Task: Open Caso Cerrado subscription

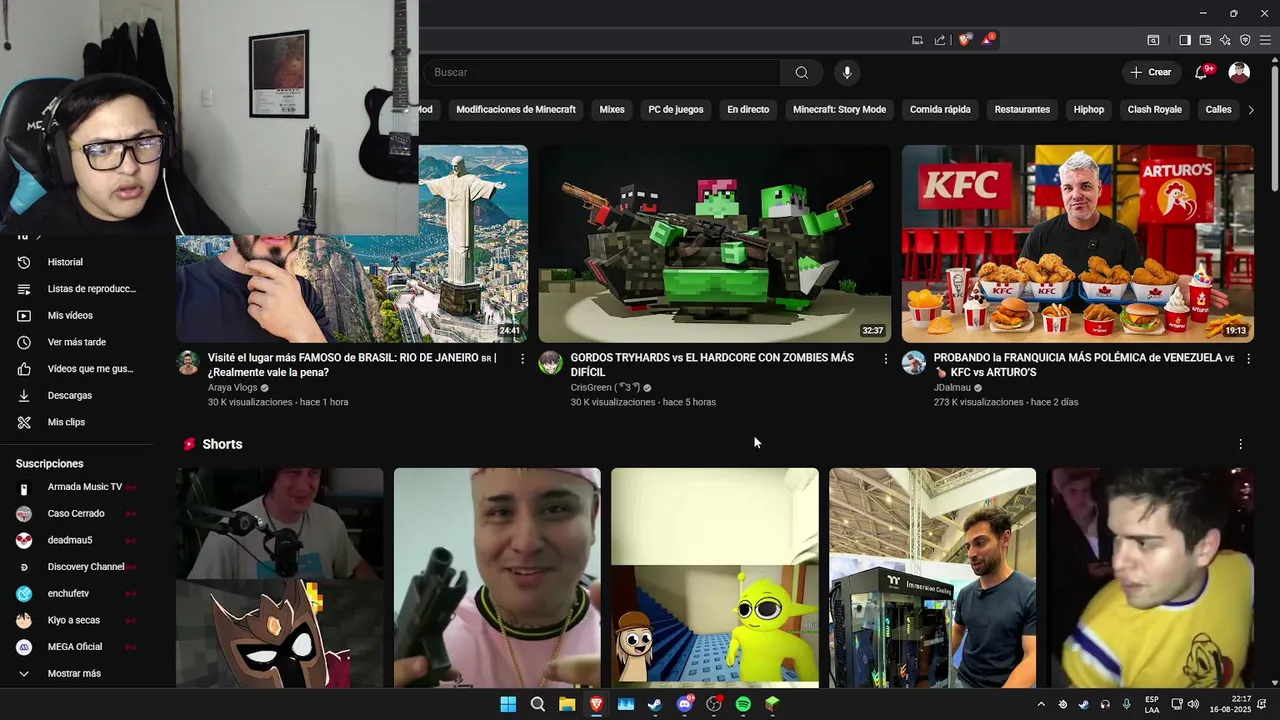Action: pos(77,514)
